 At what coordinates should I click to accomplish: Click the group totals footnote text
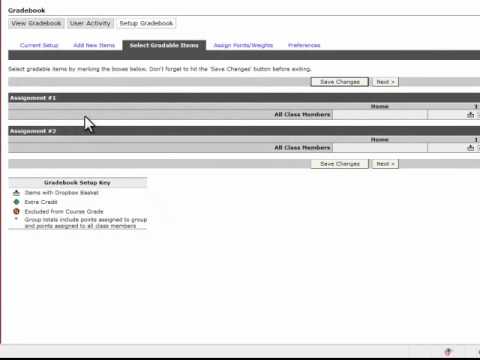pyautogui.click(x=86, y=223)
